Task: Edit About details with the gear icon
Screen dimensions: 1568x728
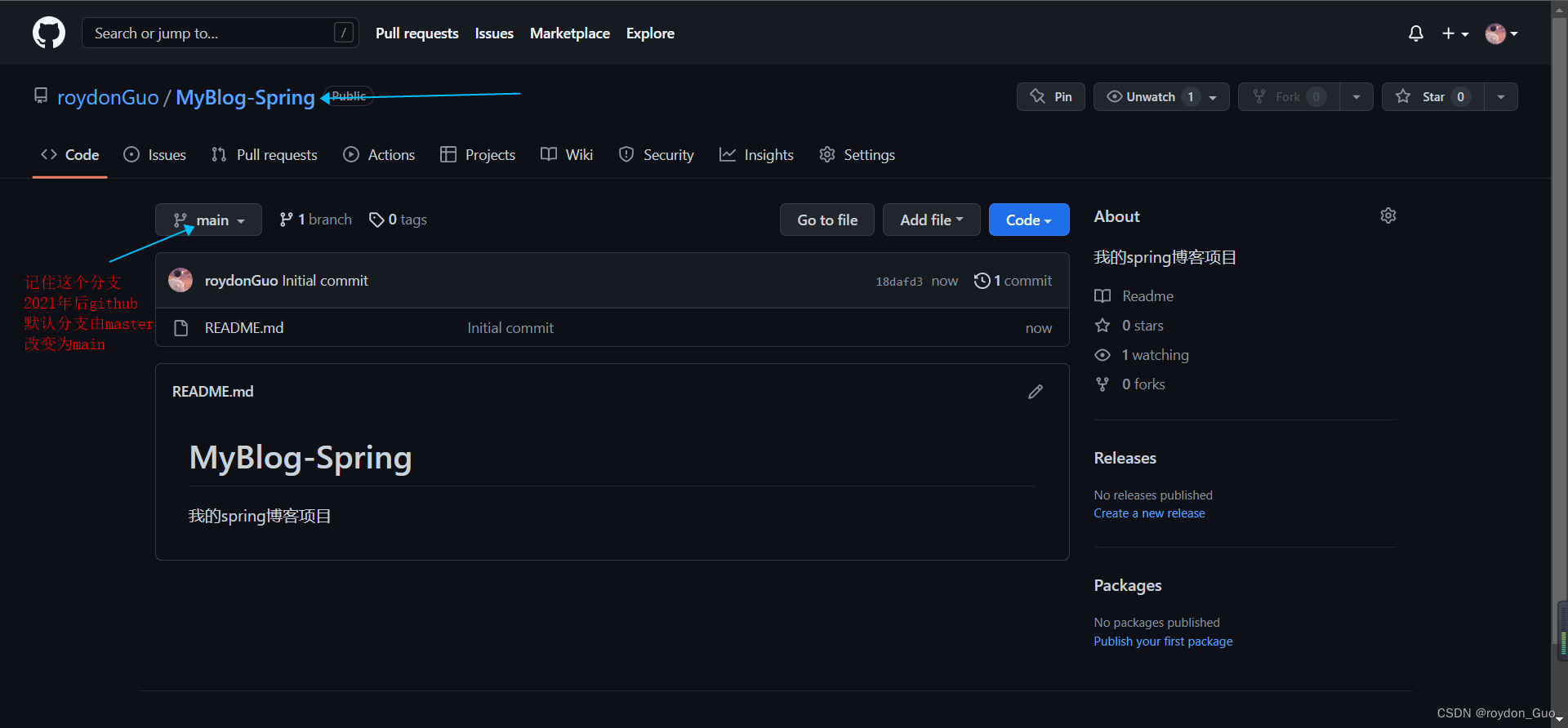Action: pyautogui.click(x=1388, y=215)
